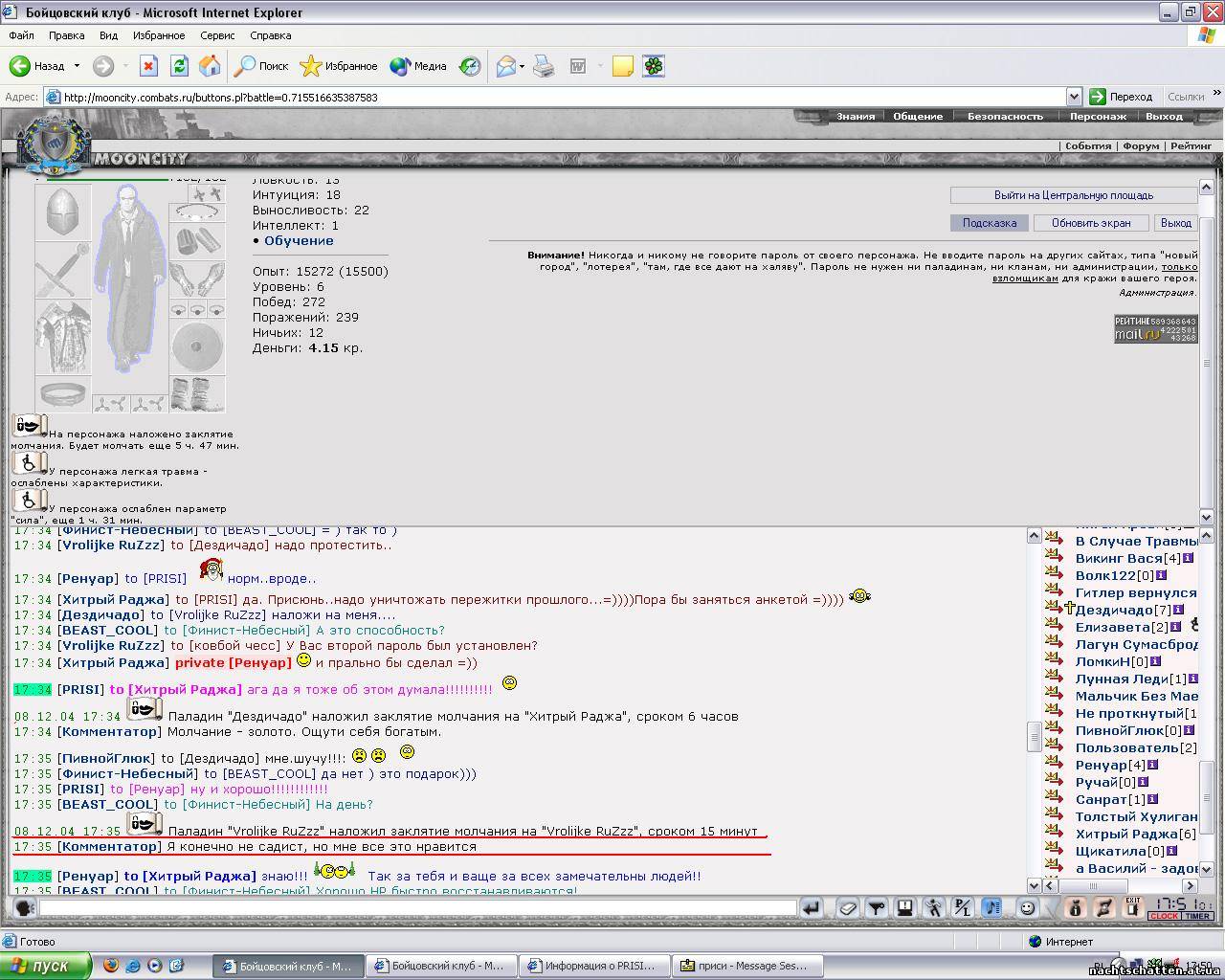Click the Обновить экран button
This screenshot has height=980, width=1225.
coord(1091,223)
